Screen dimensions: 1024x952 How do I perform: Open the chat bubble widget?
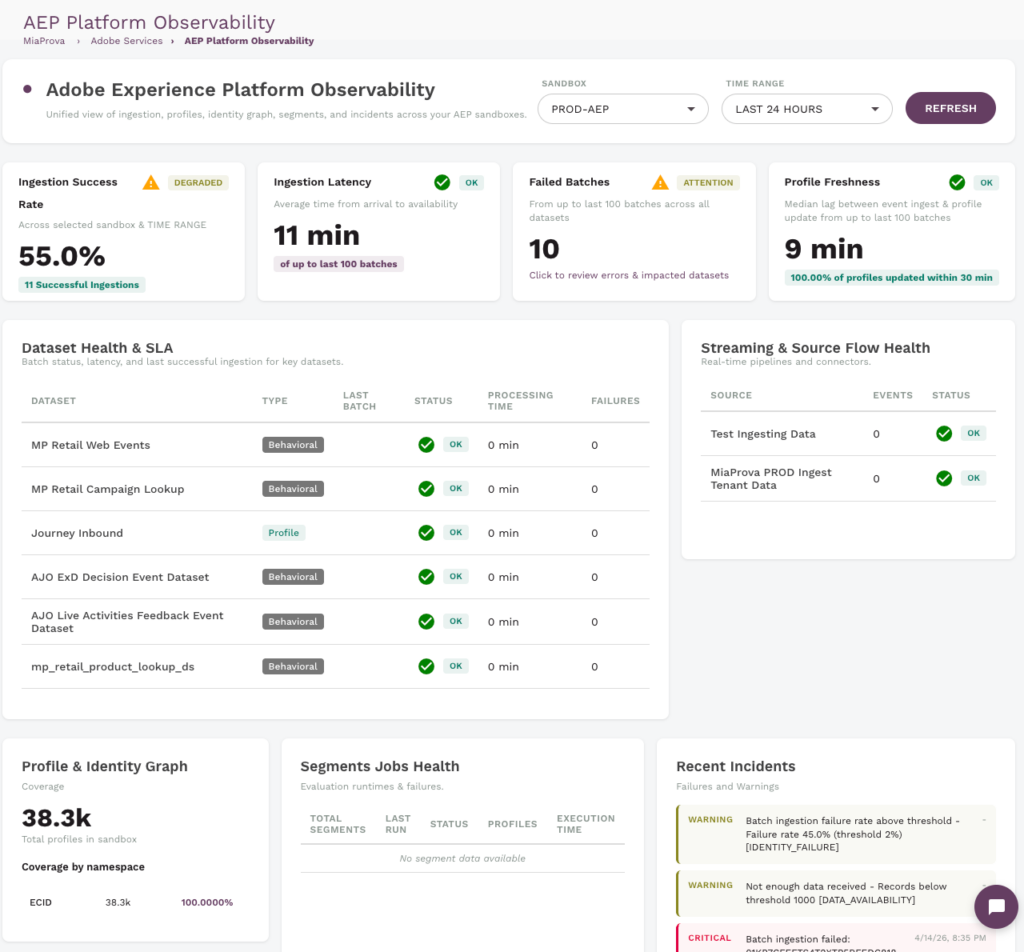point(996,906)
